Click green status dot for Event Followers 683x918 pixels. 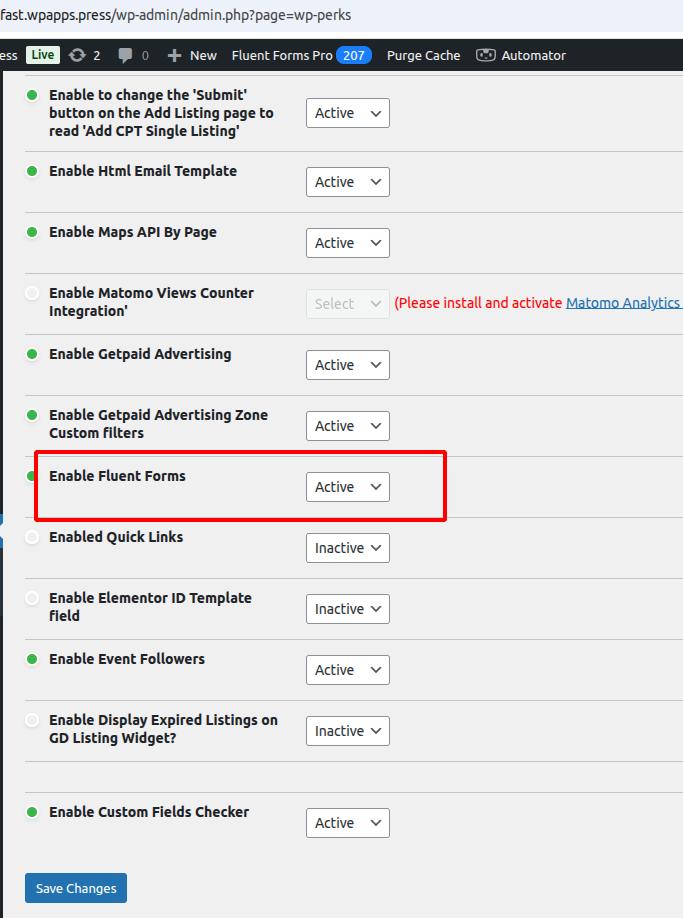(32, 659)
